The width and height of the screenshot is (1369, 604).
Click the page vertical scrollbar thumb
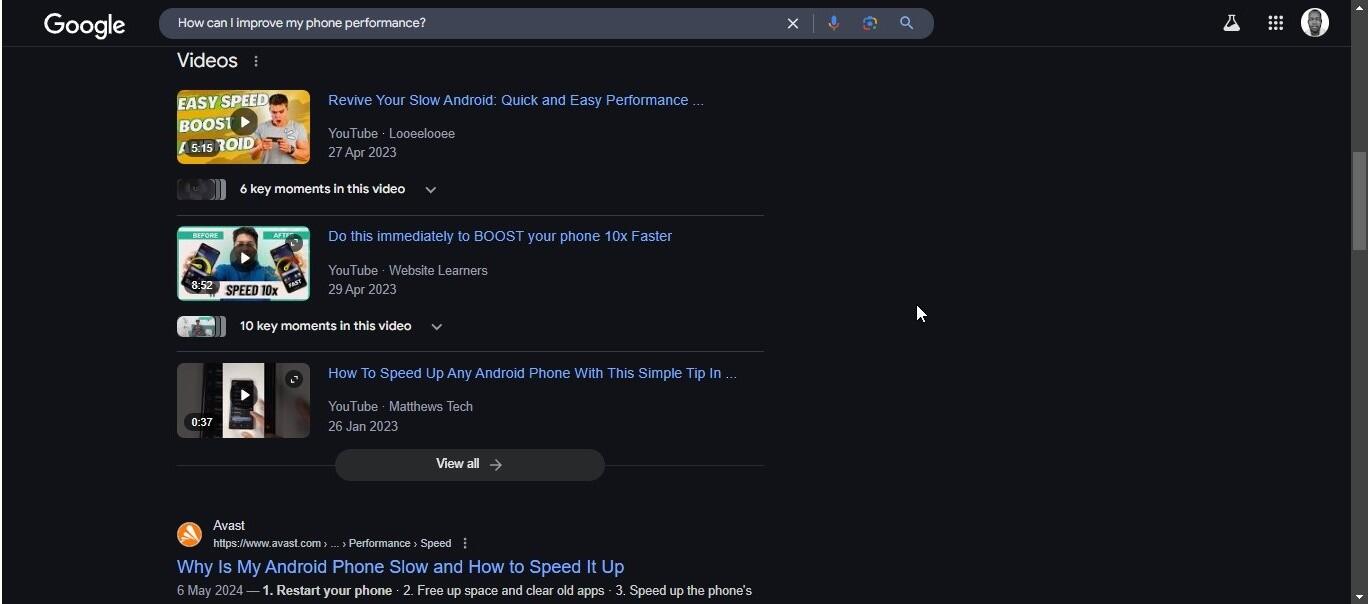point(1359,200)
